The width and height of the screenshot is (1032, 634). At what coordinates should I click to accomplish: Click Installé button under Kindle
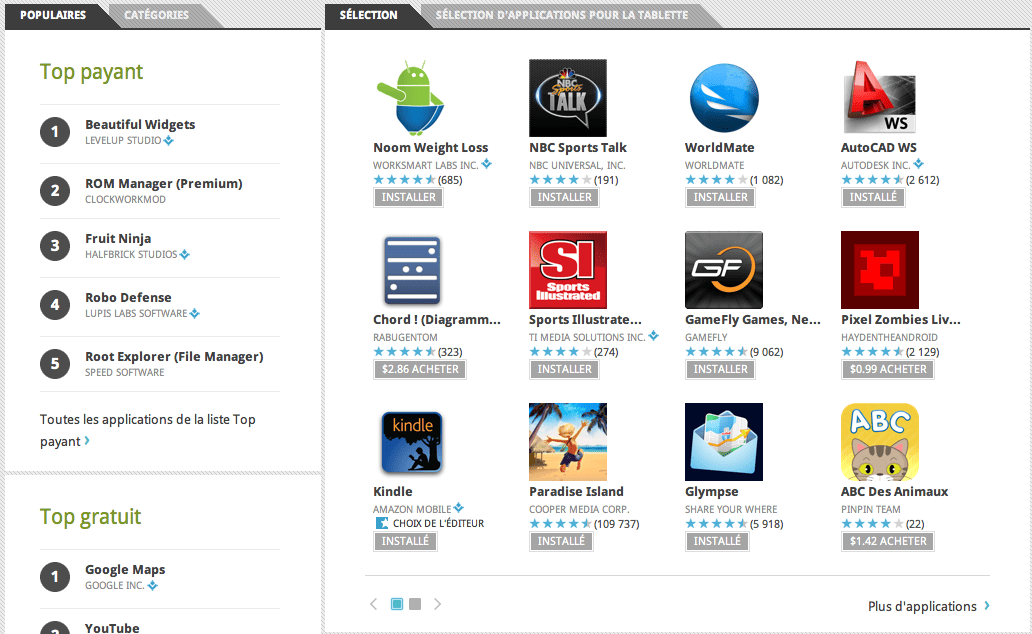pos(405,541)
